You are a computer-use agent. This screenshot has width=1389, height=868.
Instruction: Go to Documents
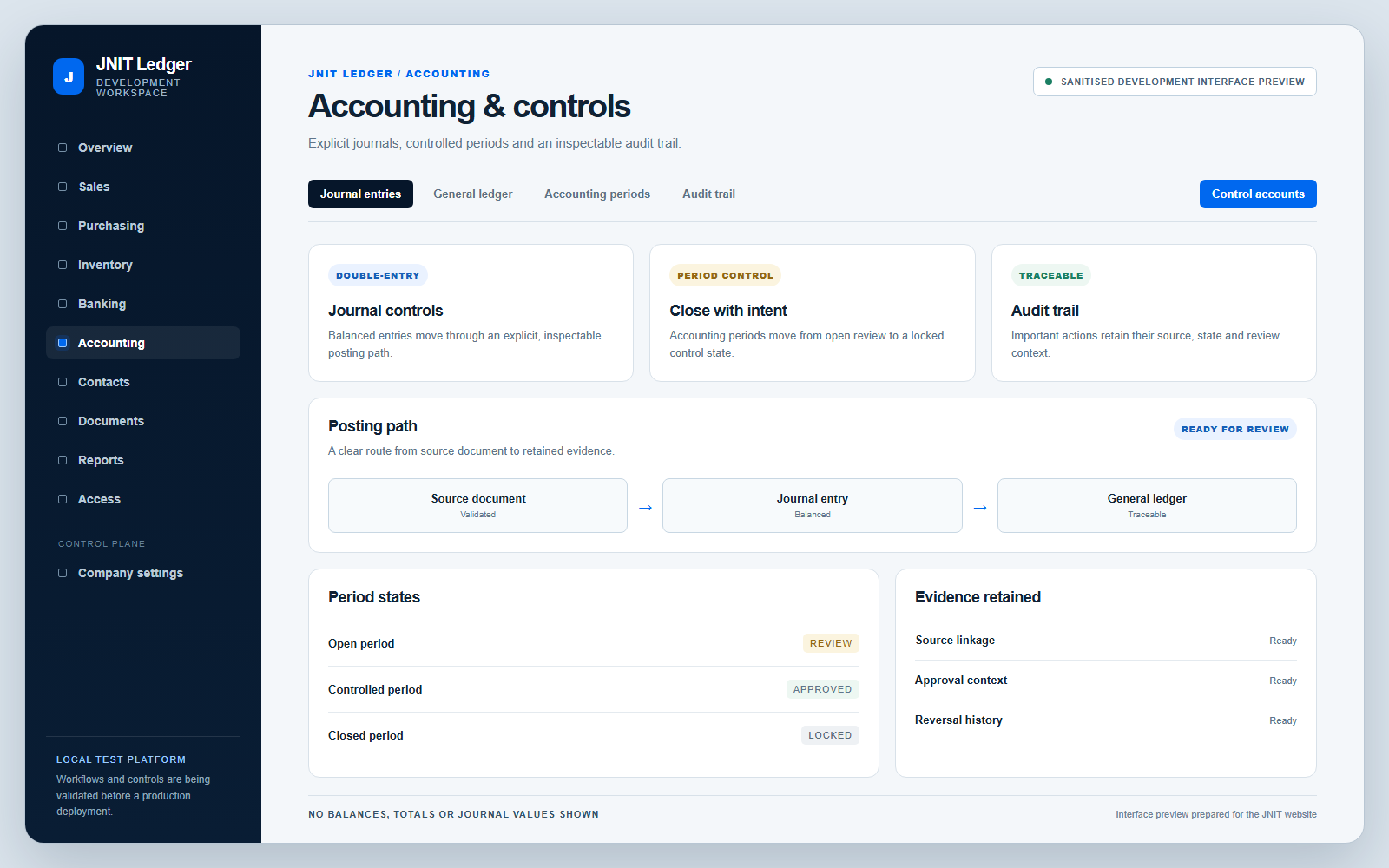pos(143,421)
